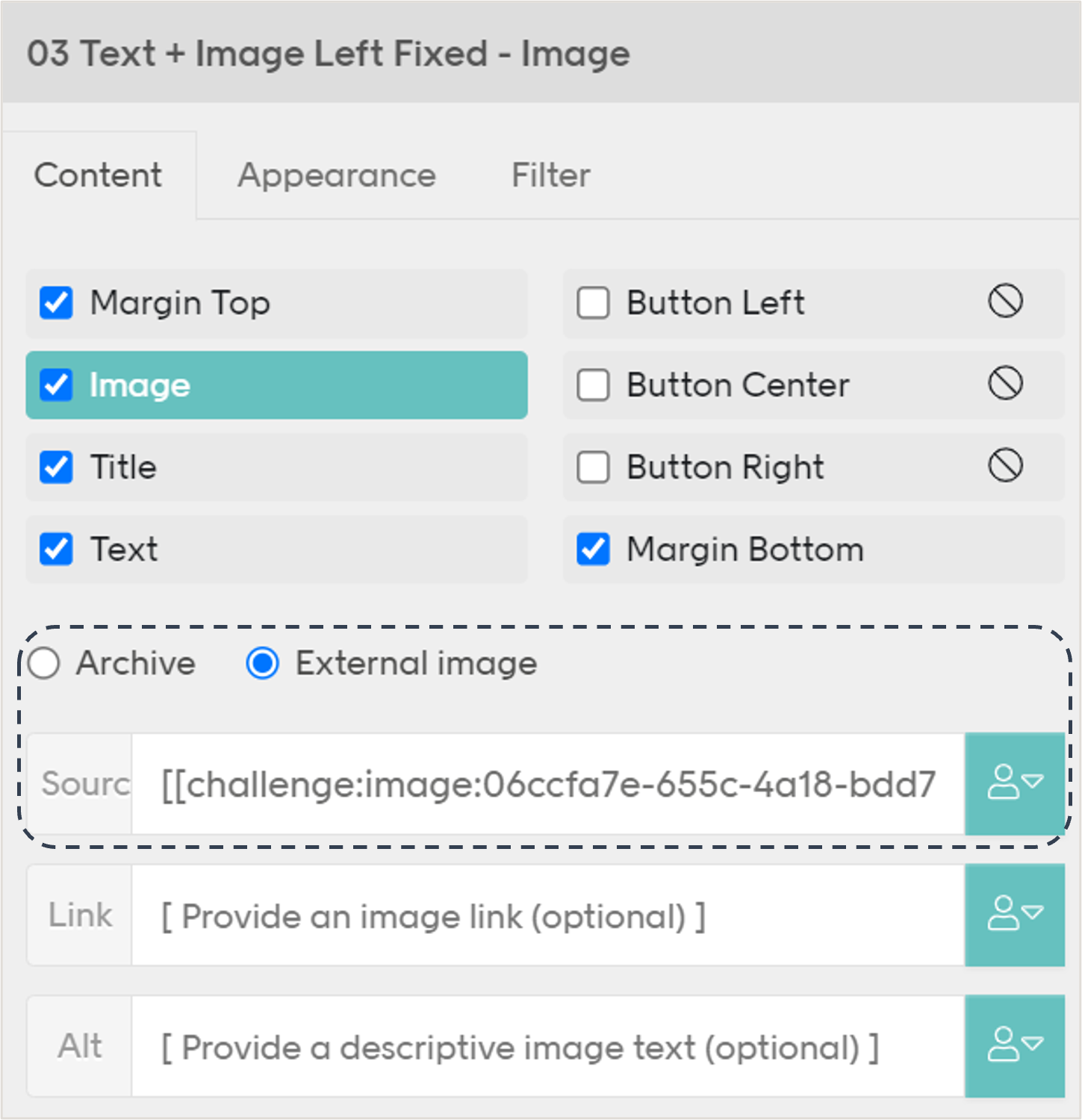Uncheck the Margin Top checkbox
The height and width of the screenshot is (1120, 1082).
tap(56, 303)
